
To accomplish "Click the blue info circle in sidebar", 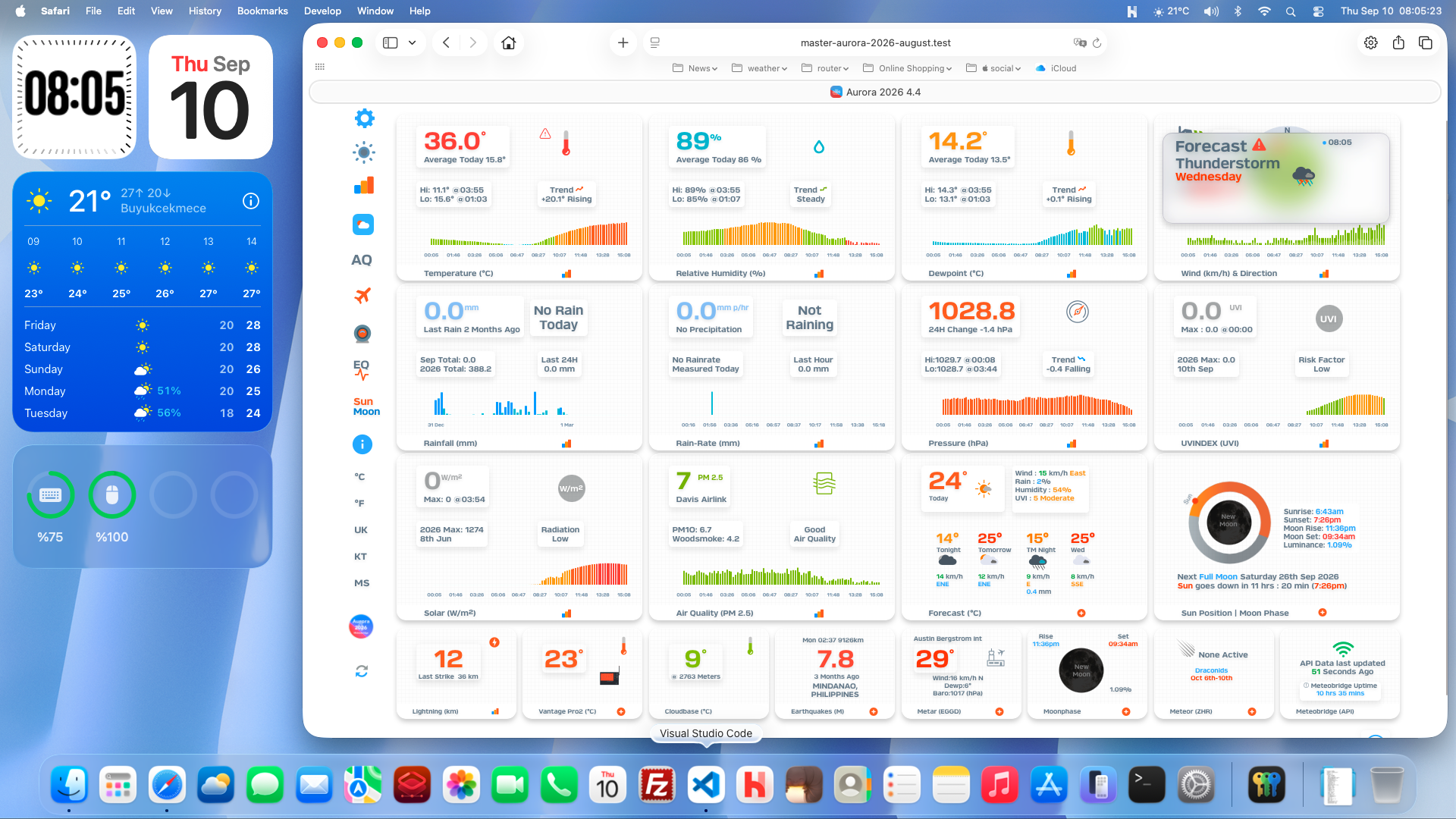I will coord(362,444).
